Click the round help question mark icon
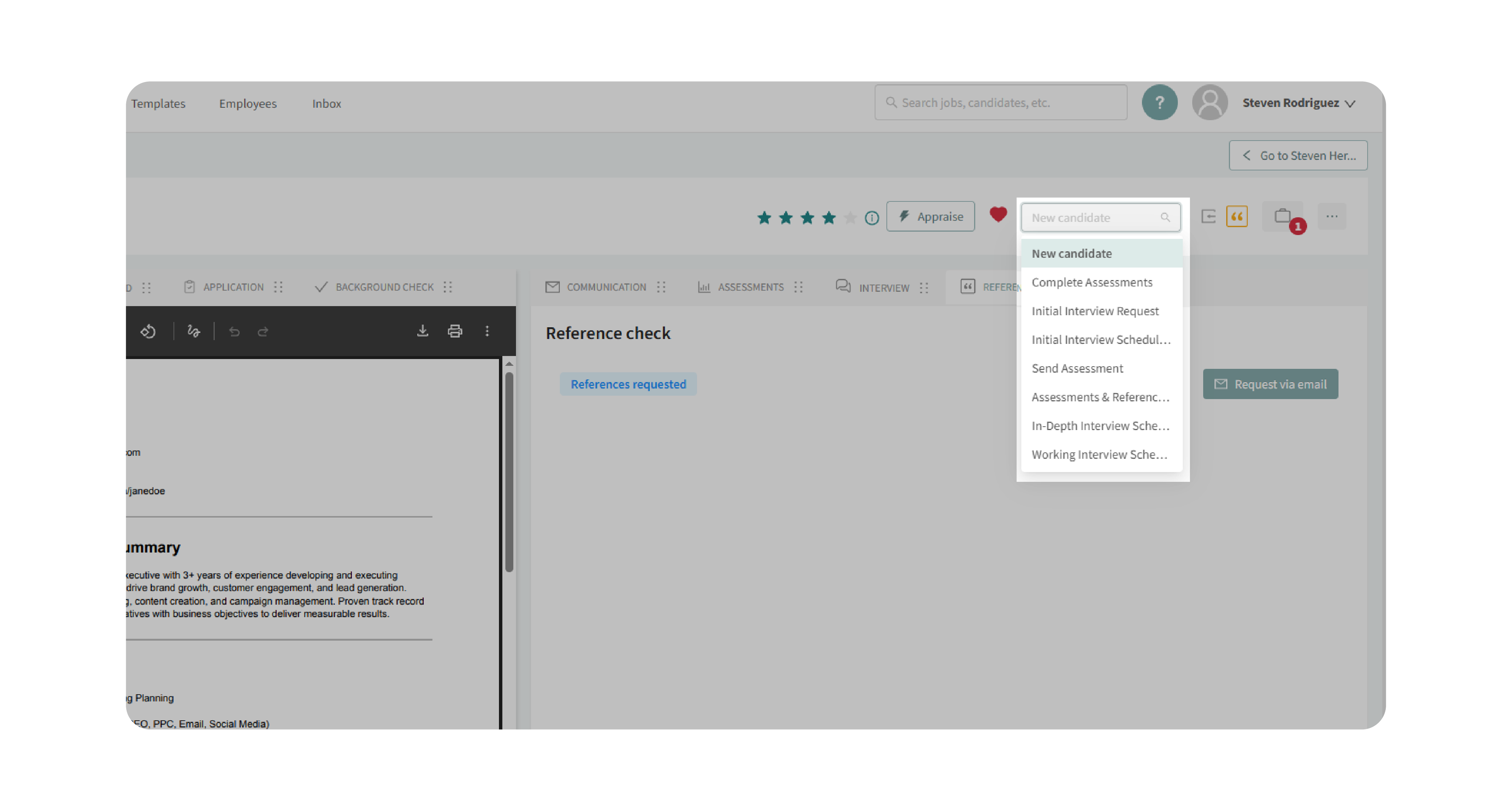Screen dimensions: 1512x811 coord(1159,103)
